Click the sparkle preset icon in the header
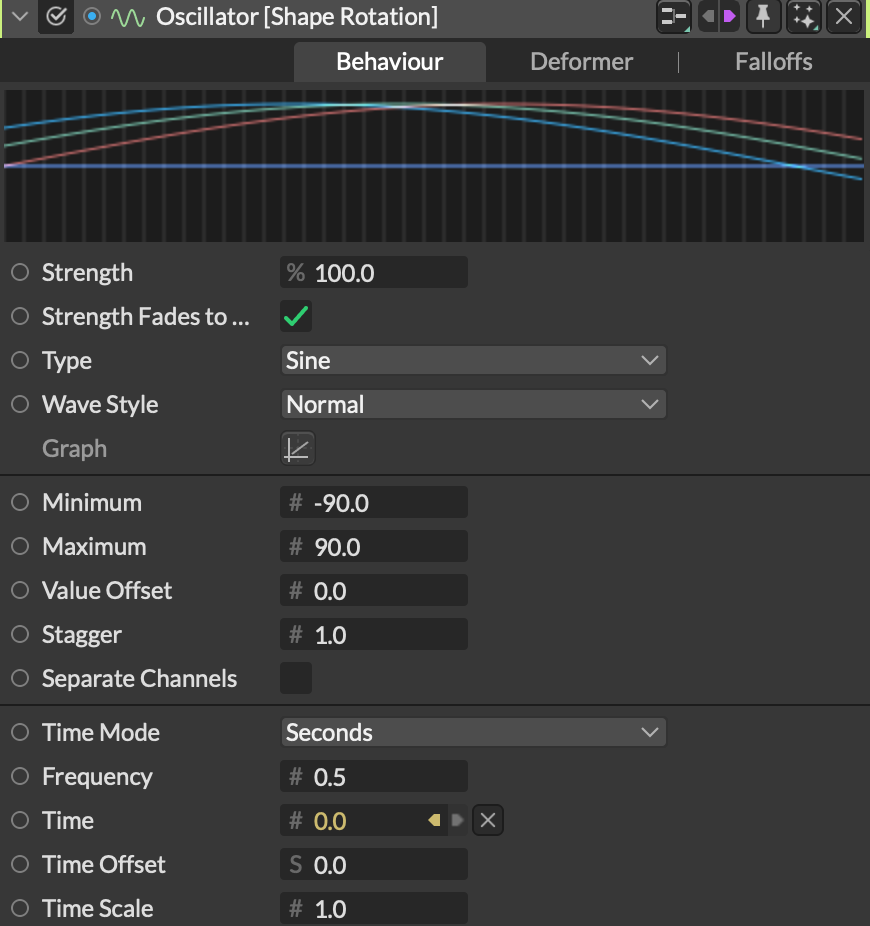The width and height of the screenshot is (870, 926). (803, 17)
